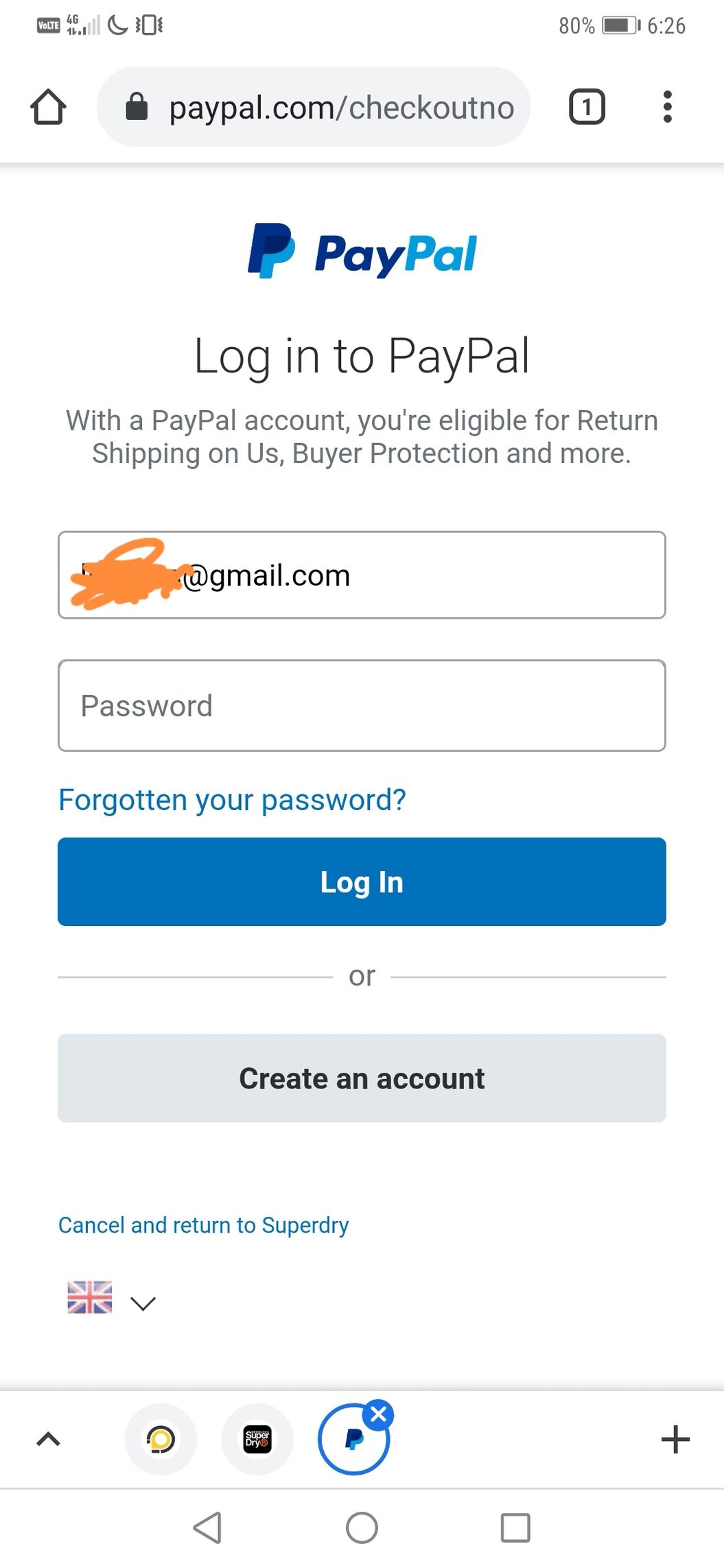
Task: Tap the Password input field
Action: click(362, 706)
